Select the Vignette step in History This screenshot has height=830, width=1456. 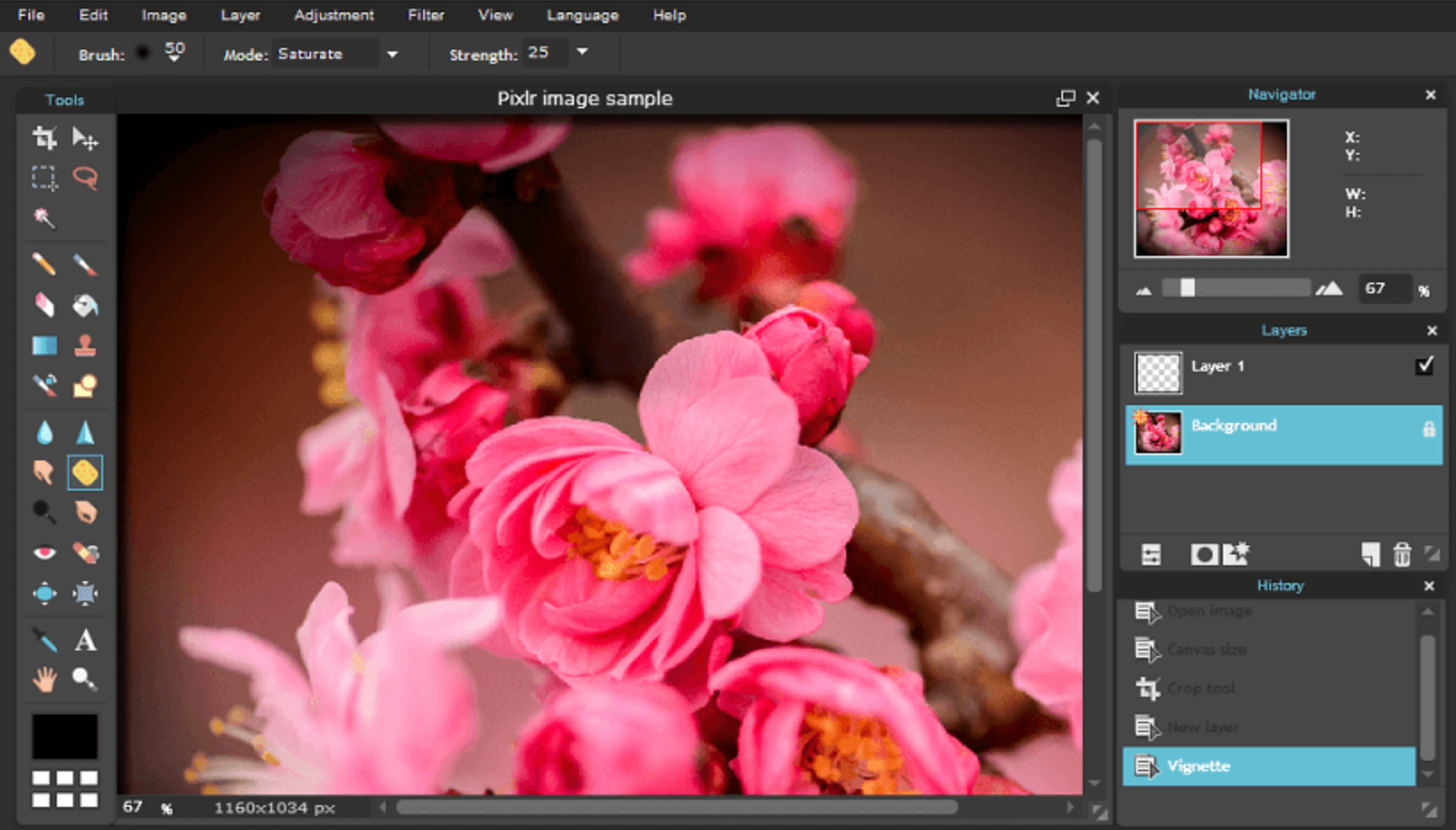coord(1200,766)
